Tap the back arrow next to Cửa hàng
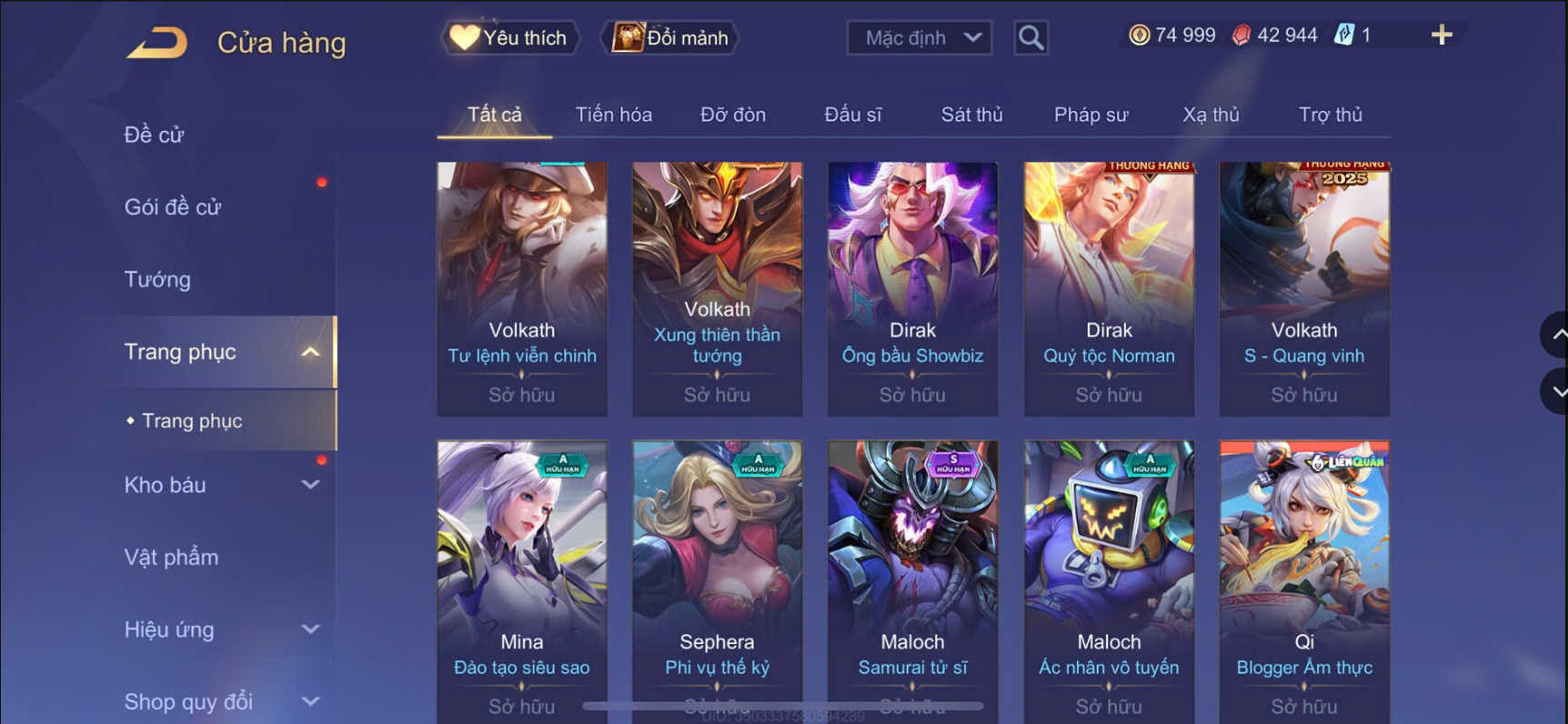Viewport: 1568px width, 724px height. (x=156, y=42)
